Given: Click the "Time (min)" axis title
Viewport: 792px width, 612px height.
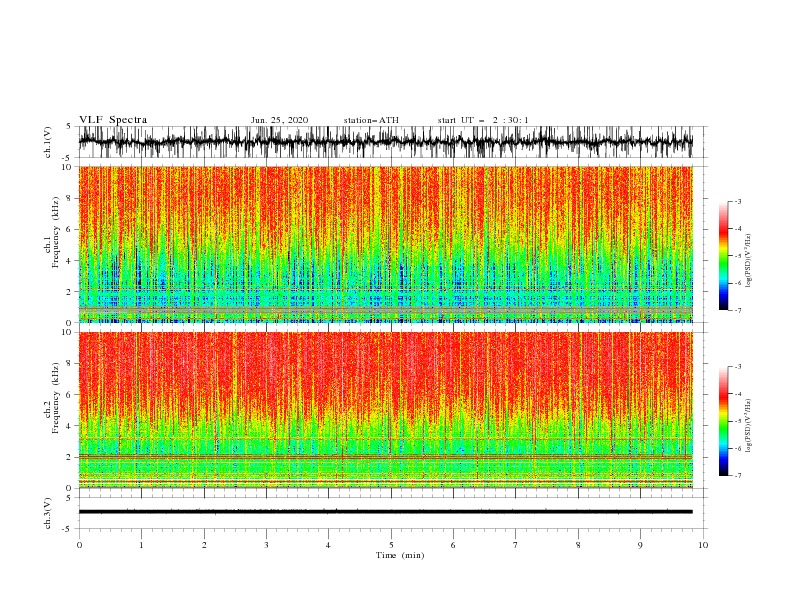Looking at the screenshot, I should pos(400,555).
